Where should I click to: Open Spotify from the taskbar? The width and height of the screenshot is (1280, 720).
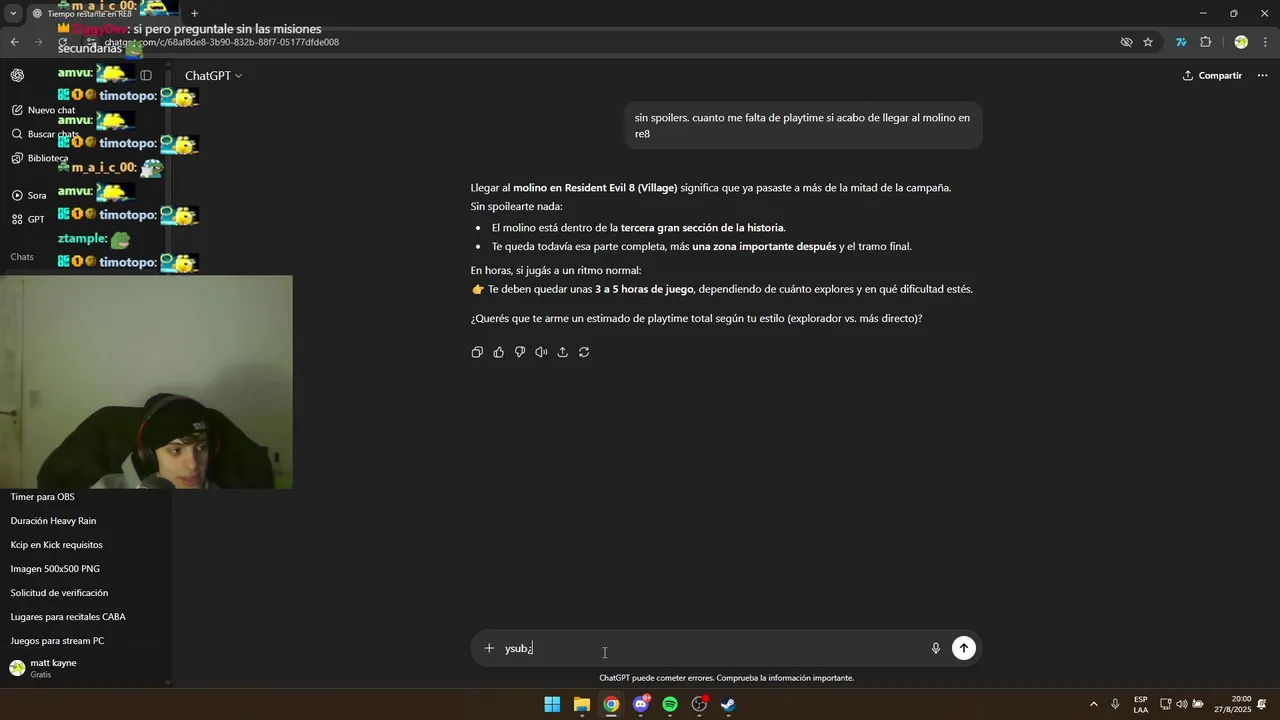pos(670,704)
